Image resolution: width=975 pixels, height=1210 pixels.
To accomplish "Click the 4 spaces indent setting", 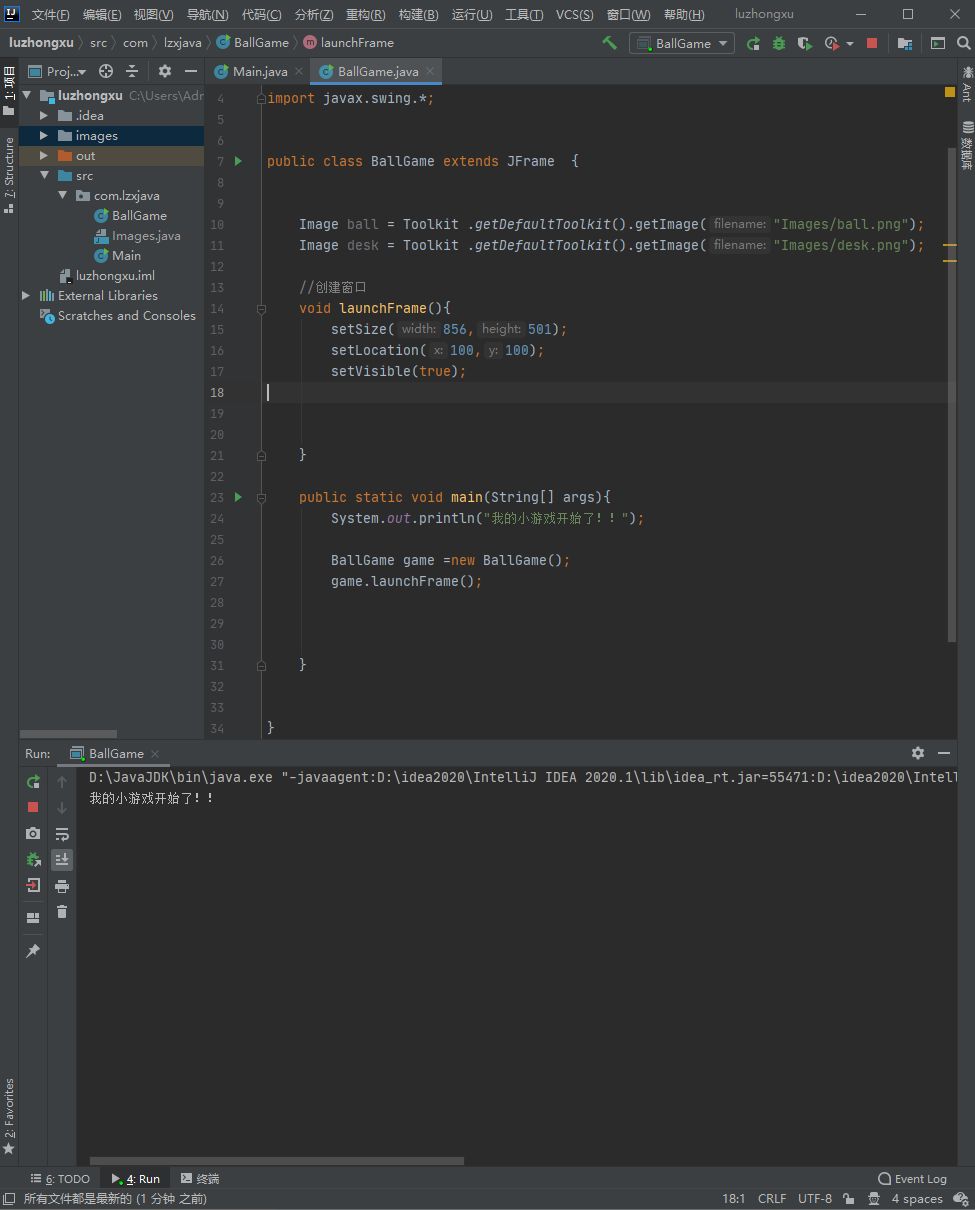I will (x=917, y=1198).
